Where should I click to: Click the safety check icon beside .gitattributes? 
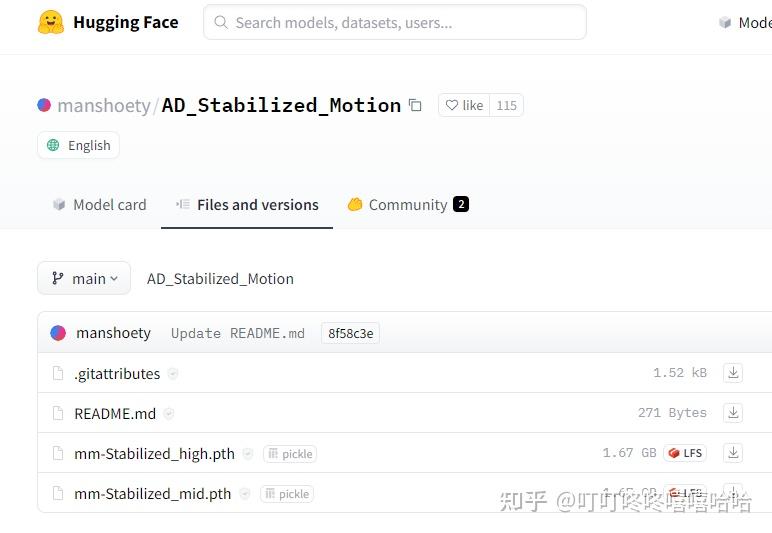pyautogui.click(x=173, y=374)
